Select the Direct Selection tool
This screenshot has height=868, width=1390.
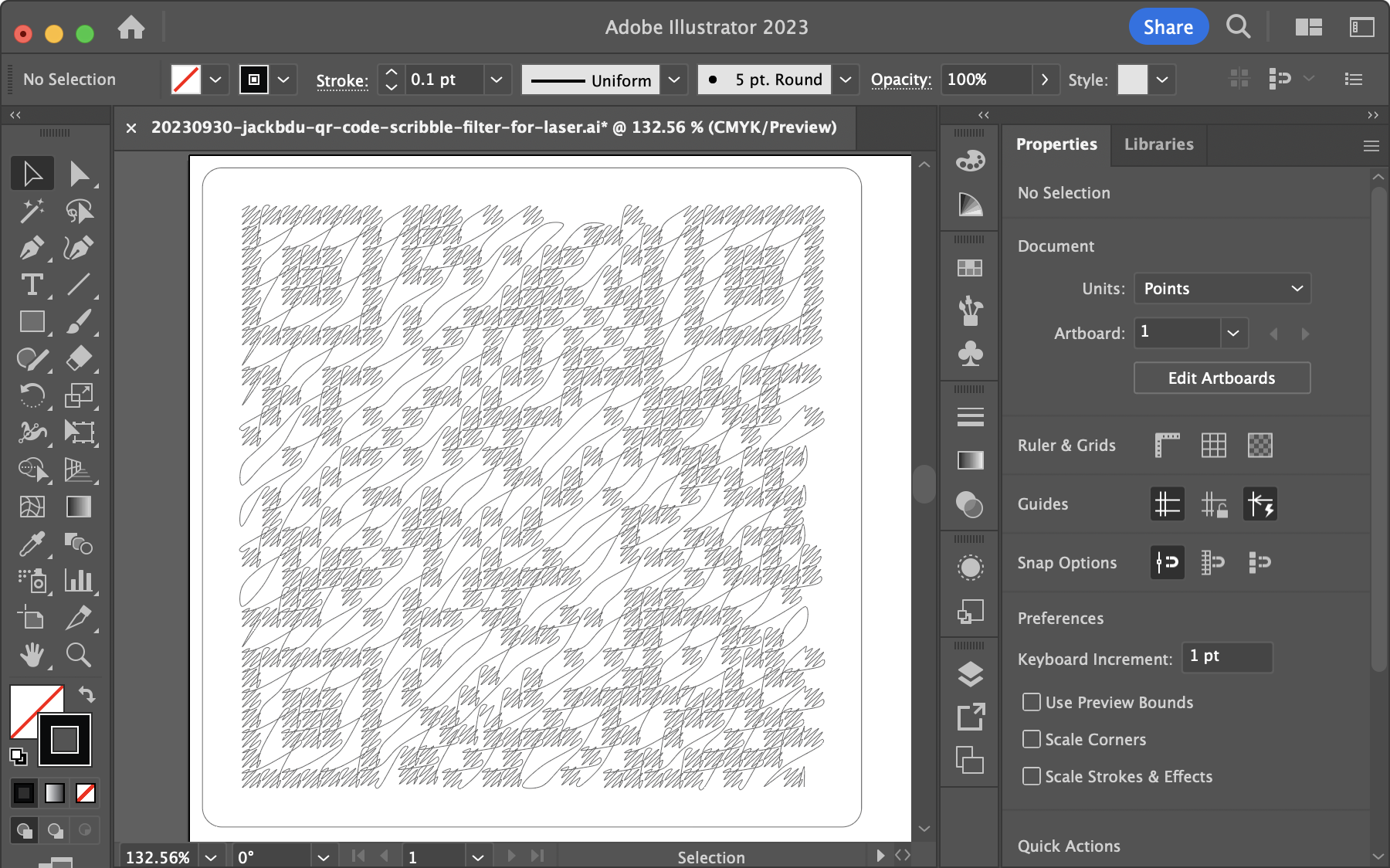[x=79, y=174]
